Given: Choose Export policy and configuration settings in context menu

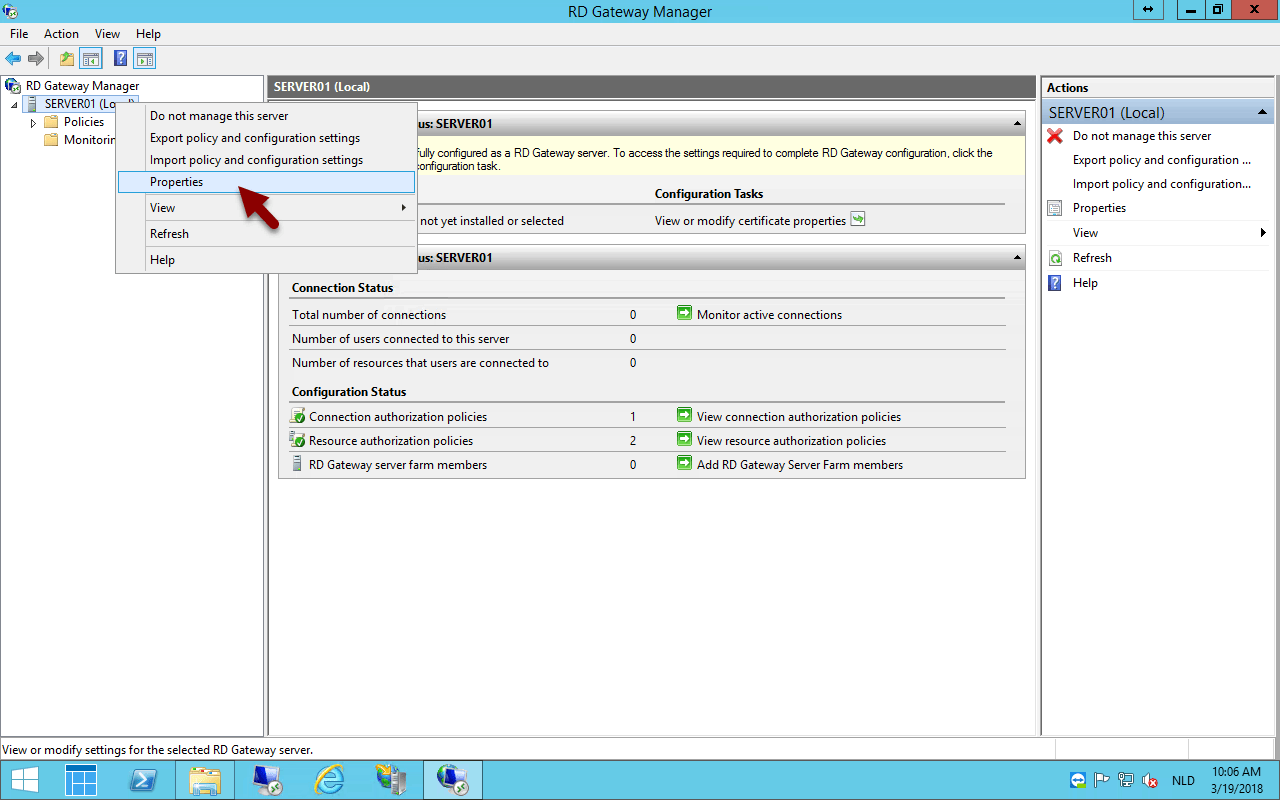Looking at the screenshot, I should pos(266,138).
